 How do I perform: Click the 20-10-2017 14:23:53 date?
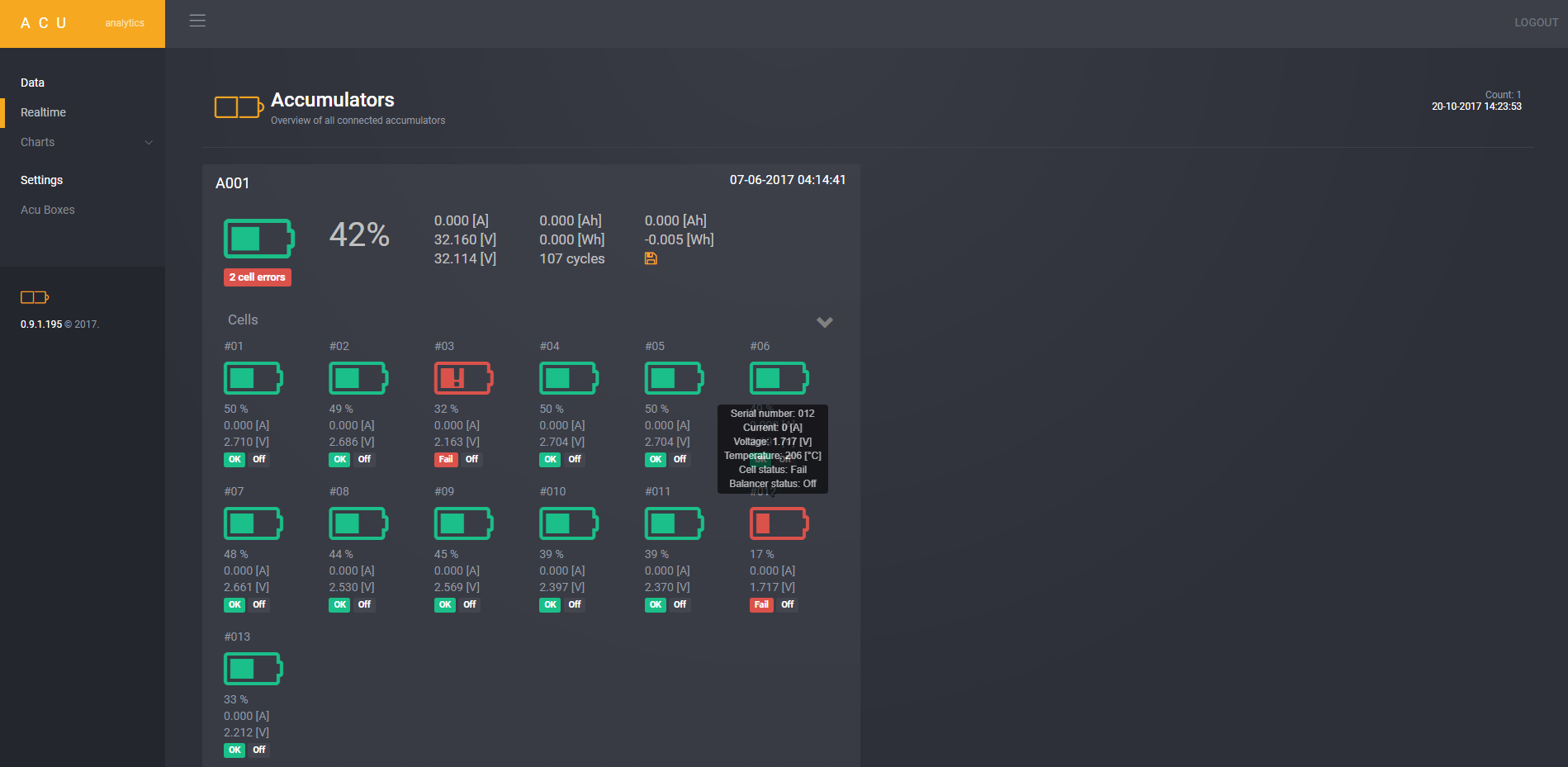(1476, 107)
